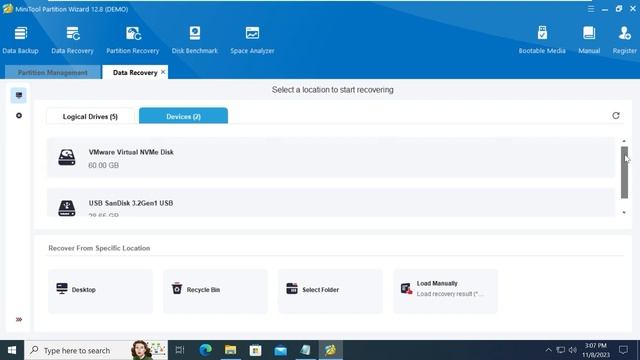Open the Space Analyzer tool
The width and height of the screenshot is (640, 360).
252,40
